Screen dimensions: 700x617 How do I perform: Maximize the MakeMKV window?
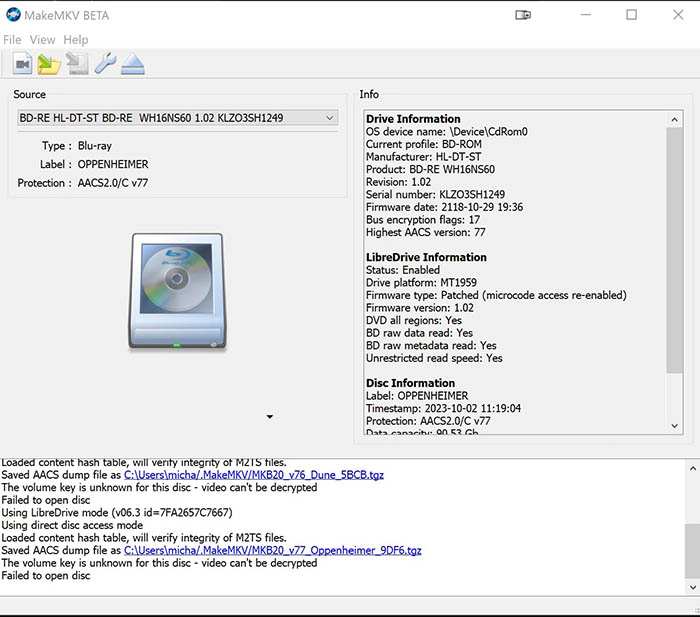point(631,15)
